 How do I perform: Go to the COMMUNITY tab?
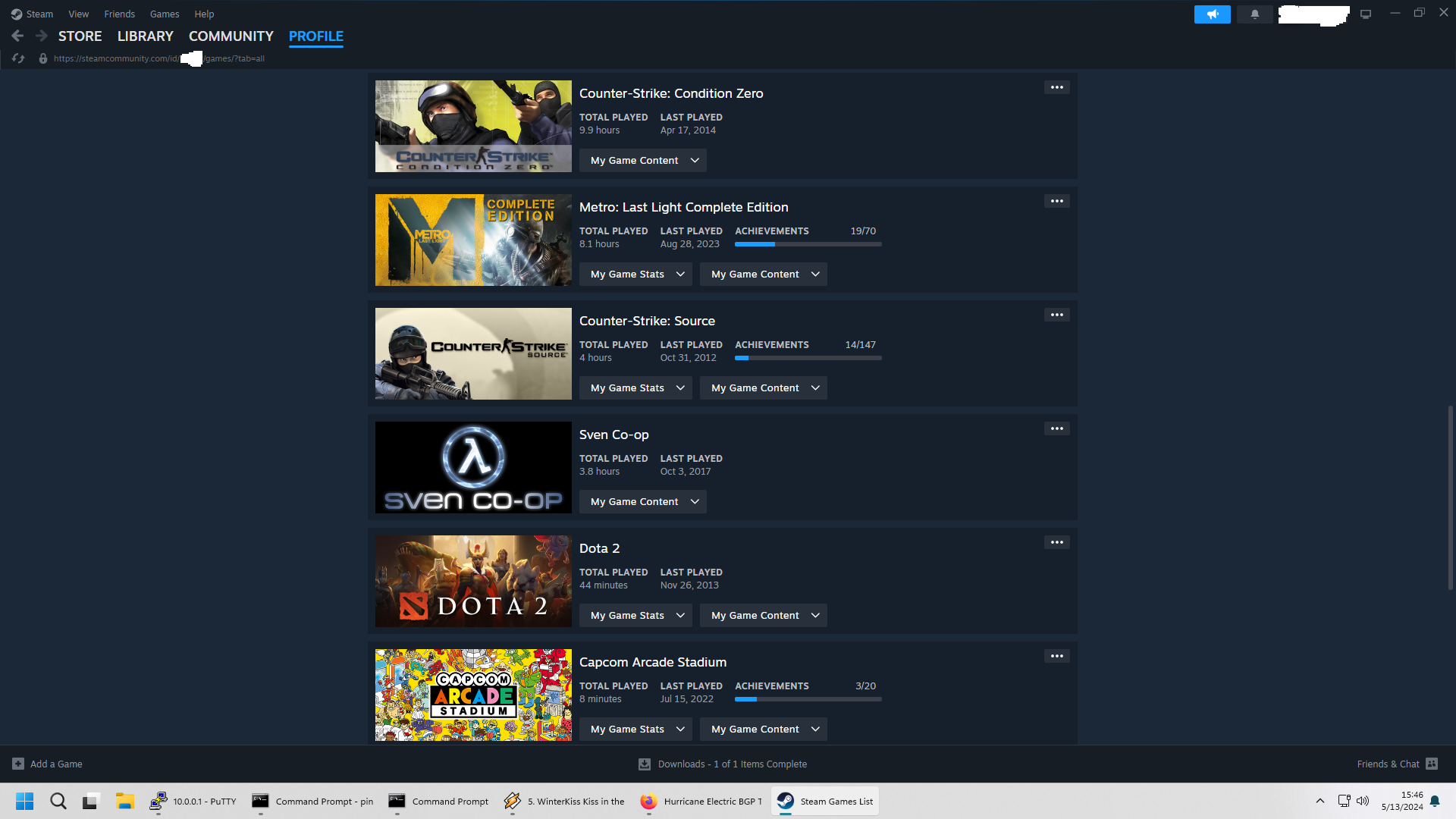point(231,36)
